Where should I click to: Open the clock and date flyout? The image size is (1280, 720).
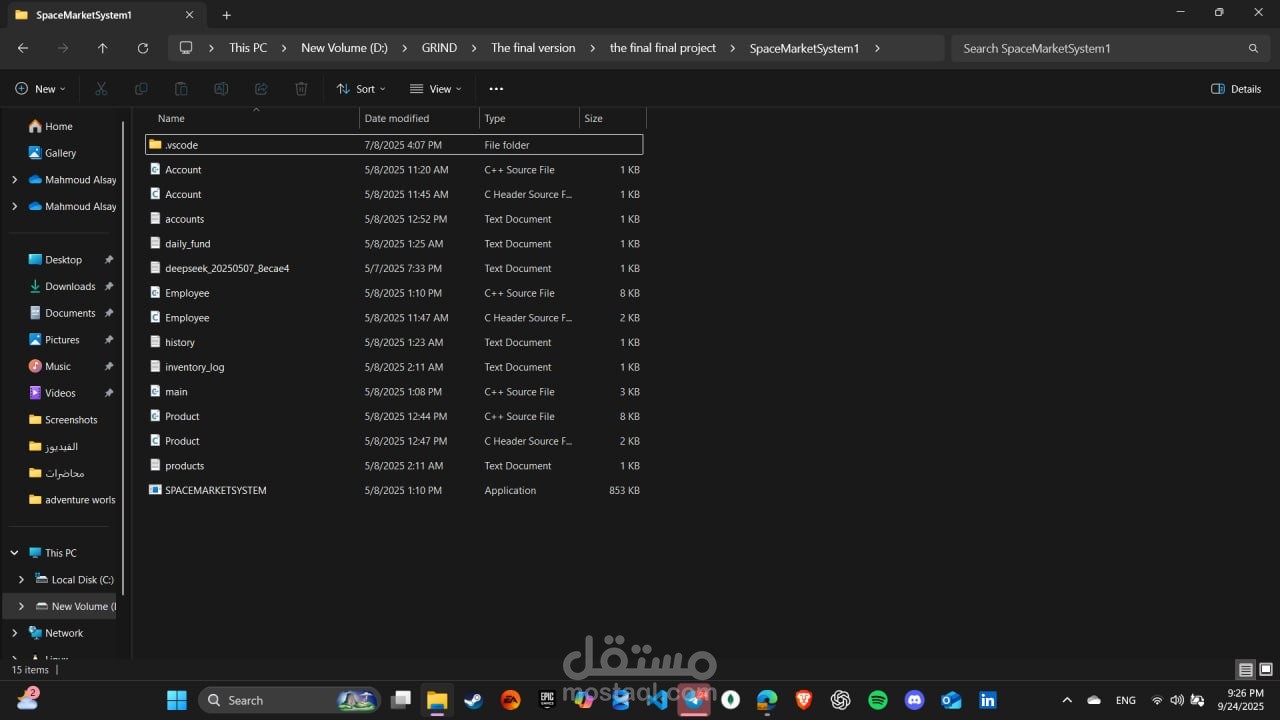[x=1243, y=700]
